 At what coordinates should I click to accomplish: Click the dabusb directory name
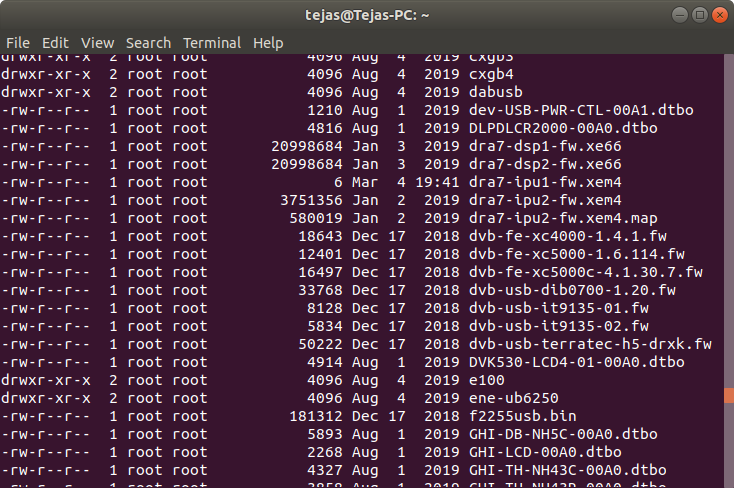tap(496, 92)
